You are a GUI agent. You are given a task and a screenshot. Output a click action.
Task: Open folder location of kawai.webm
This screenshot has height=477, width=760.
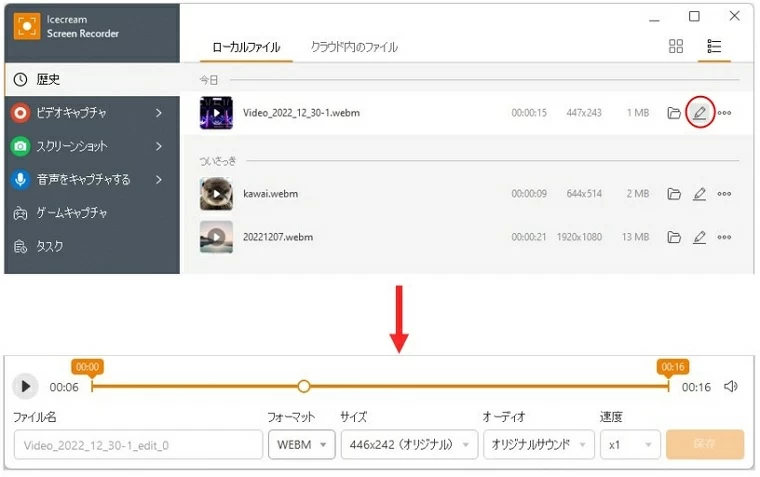click(674, 193)
